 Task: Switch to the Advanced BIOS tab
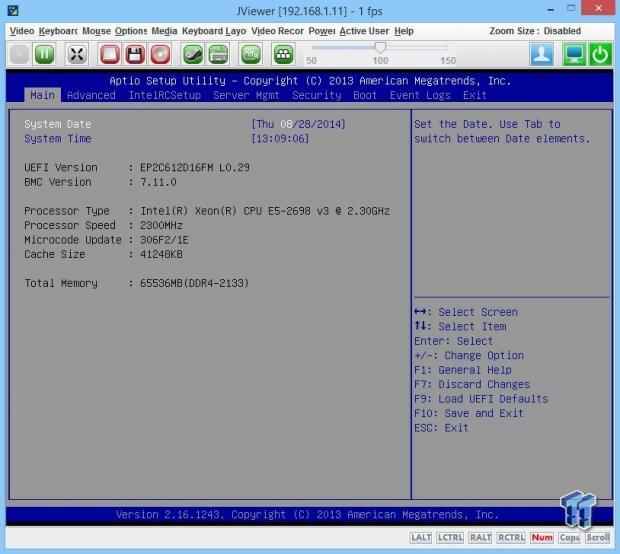point(91,95)
